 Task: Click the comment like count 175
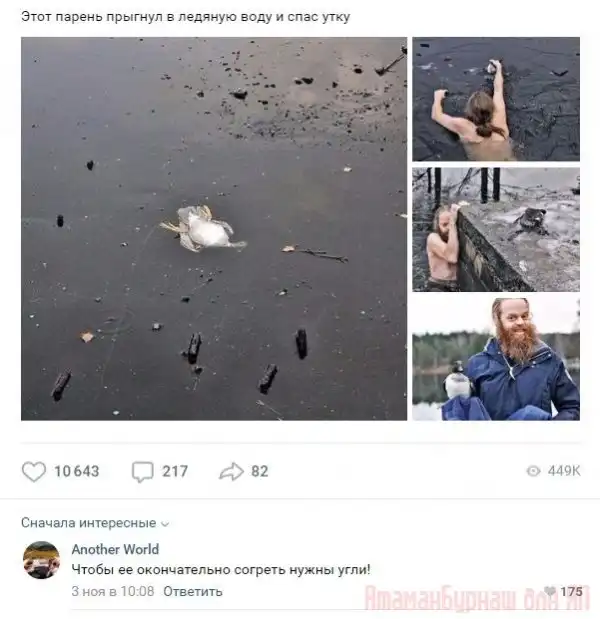(x=571, y=591)
